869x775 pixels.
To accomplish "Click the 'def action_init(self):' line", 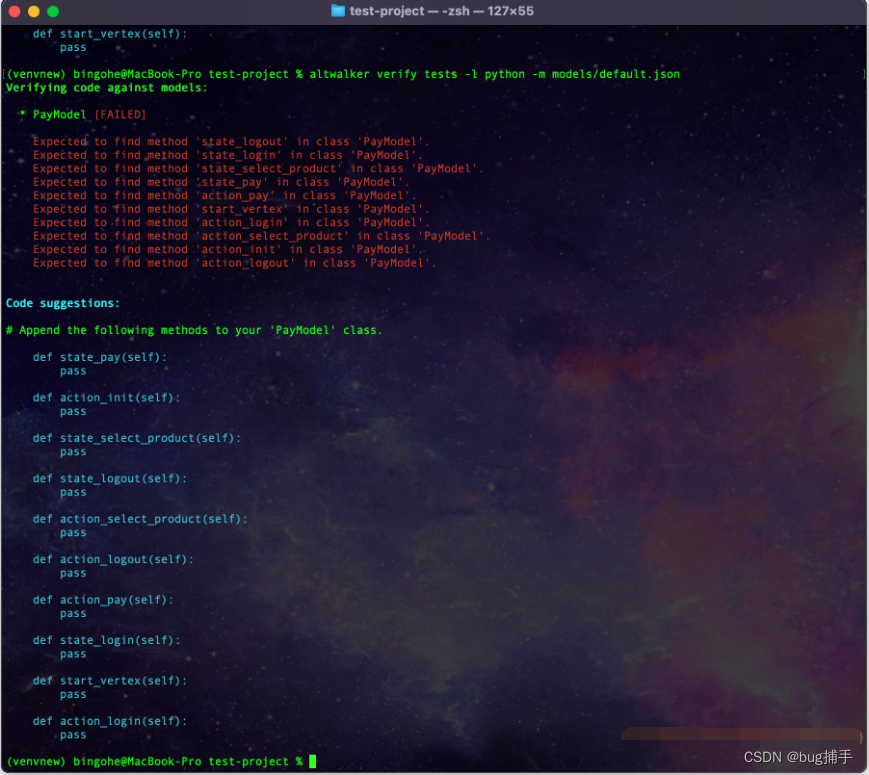I will [x=106, y=398].
